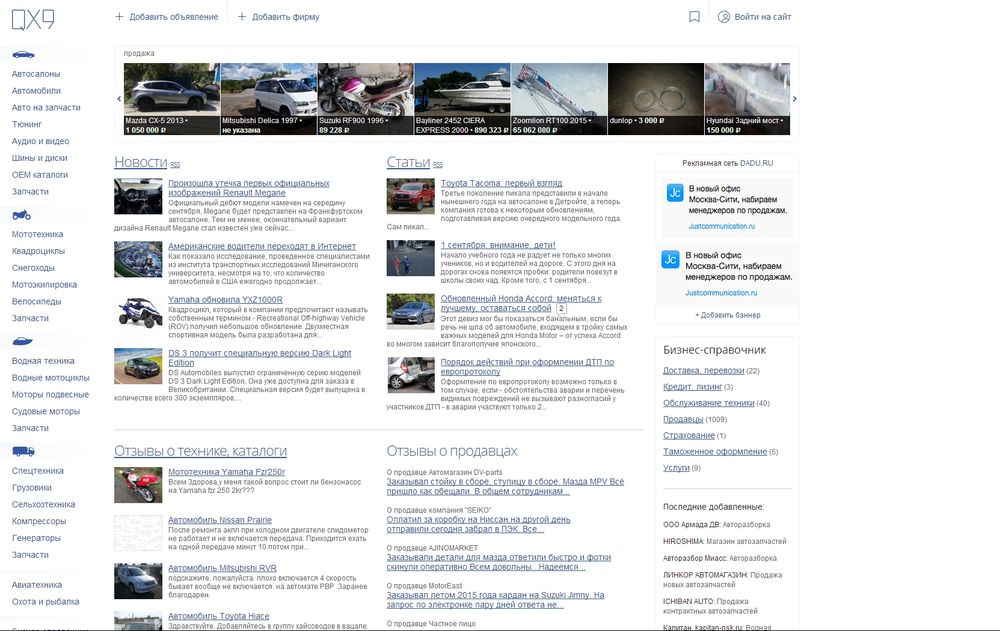Image resolution: width=1000 pixels, height=631 pixels.
Task: Open Водные мотоциклы category
Action: [x=50, y=378]
